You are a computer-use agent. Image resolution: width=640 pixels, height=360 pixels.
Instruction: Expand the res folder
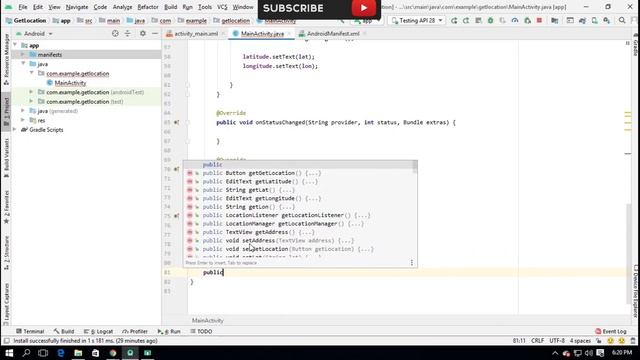coord(23,120)
